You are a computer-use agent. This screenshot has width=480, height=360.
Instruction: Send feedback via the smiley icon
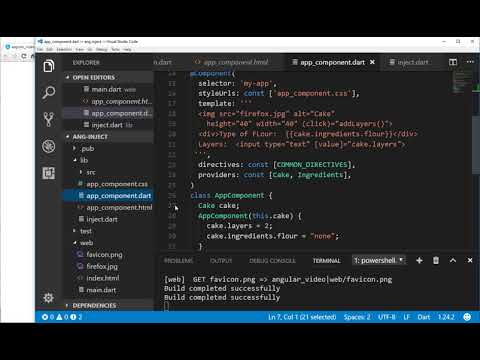467,317
